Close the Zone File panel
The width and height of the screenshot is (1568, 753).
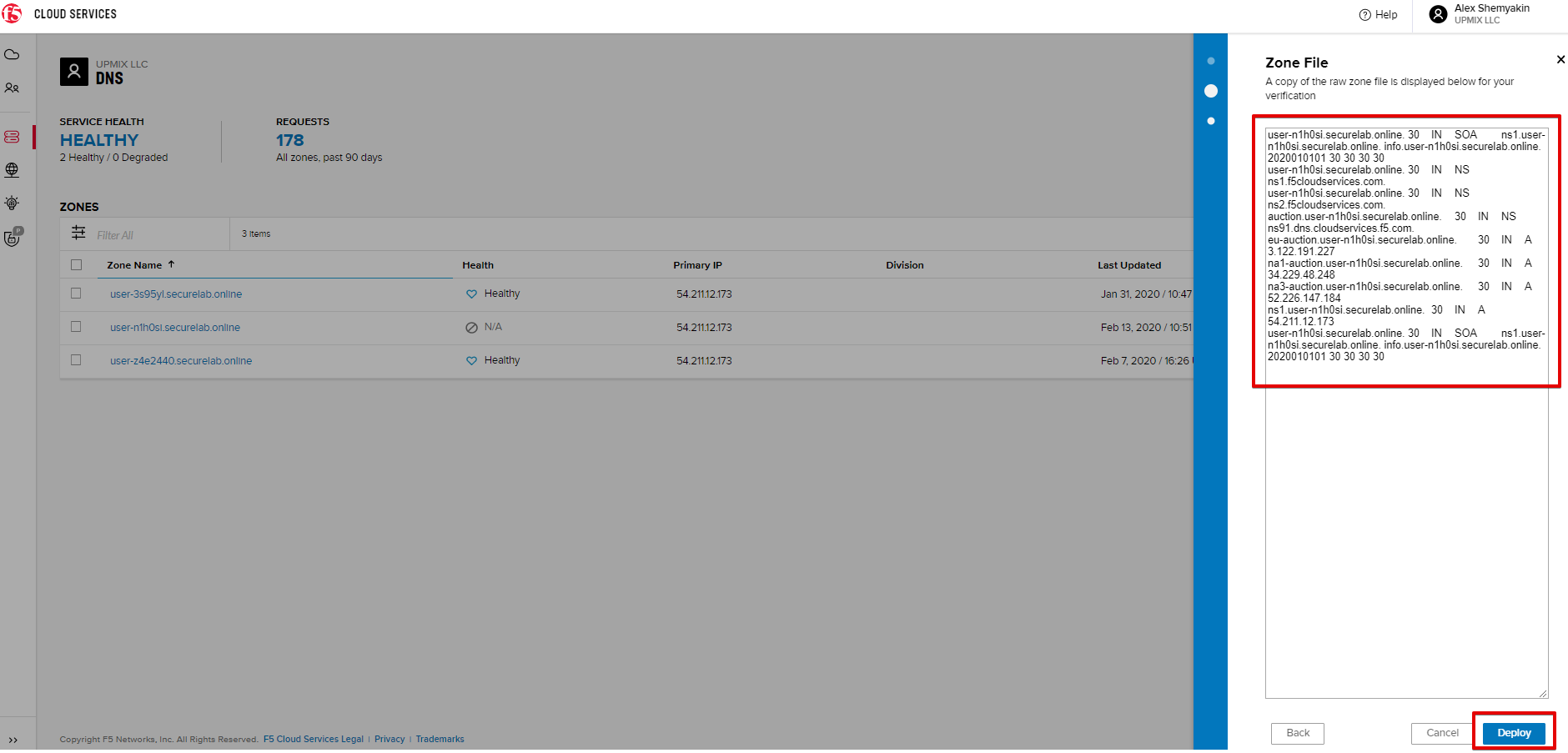tap(1560, 59)
